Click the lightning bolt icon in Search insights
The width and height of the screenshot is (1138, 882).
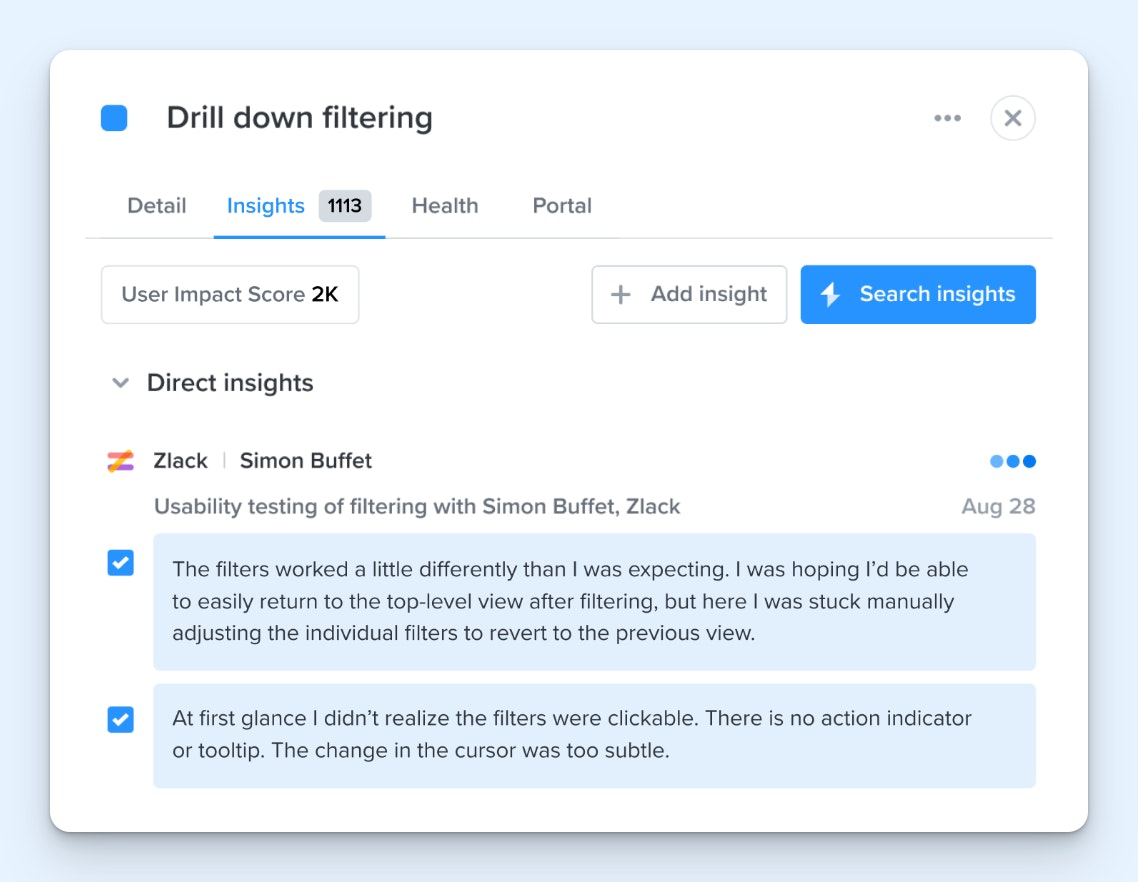pyautogui.click(x=830, y=294)
